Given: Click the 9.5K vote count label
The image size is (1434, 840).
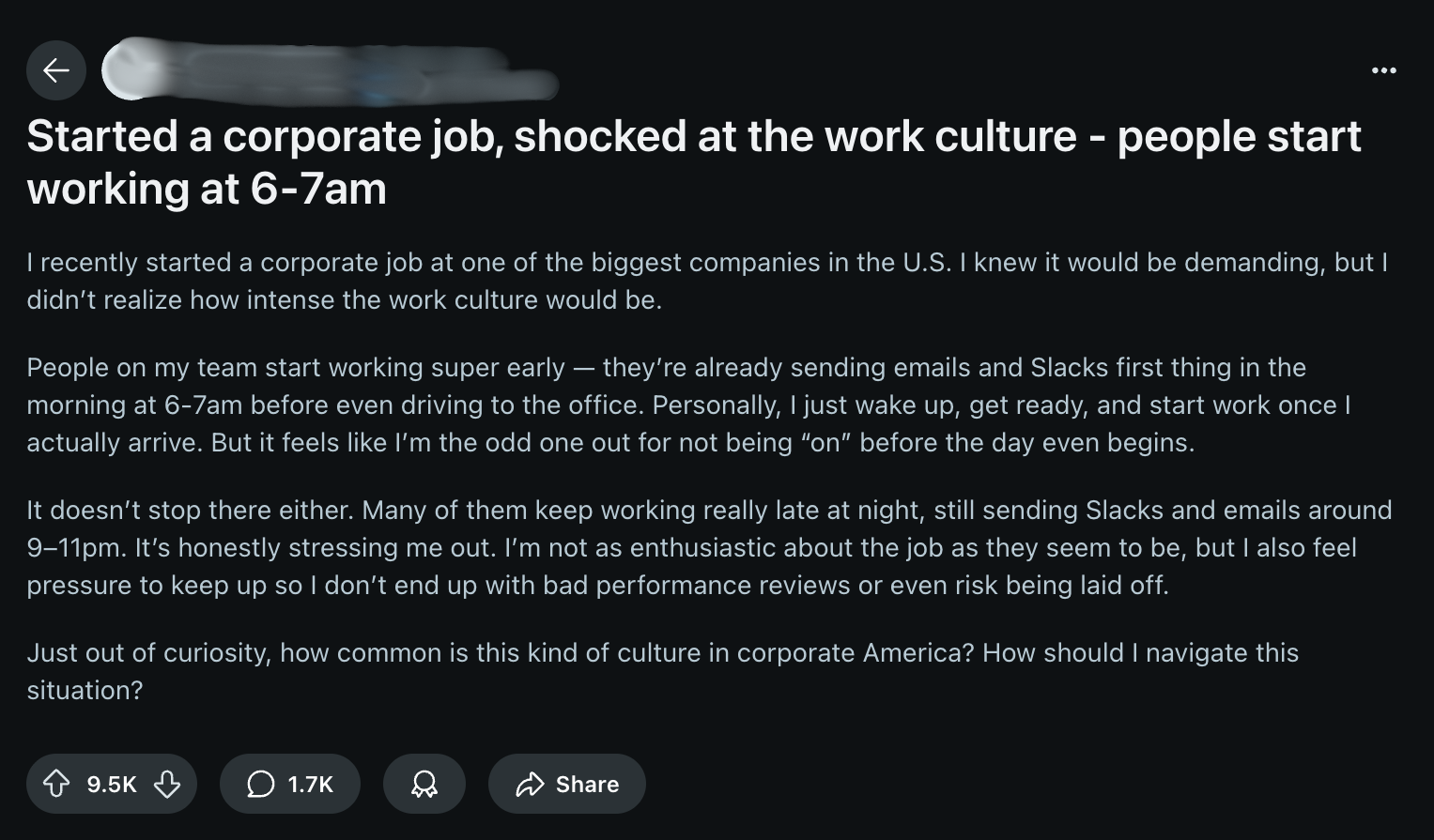Looking at the screenshot, I should (110, 784).
